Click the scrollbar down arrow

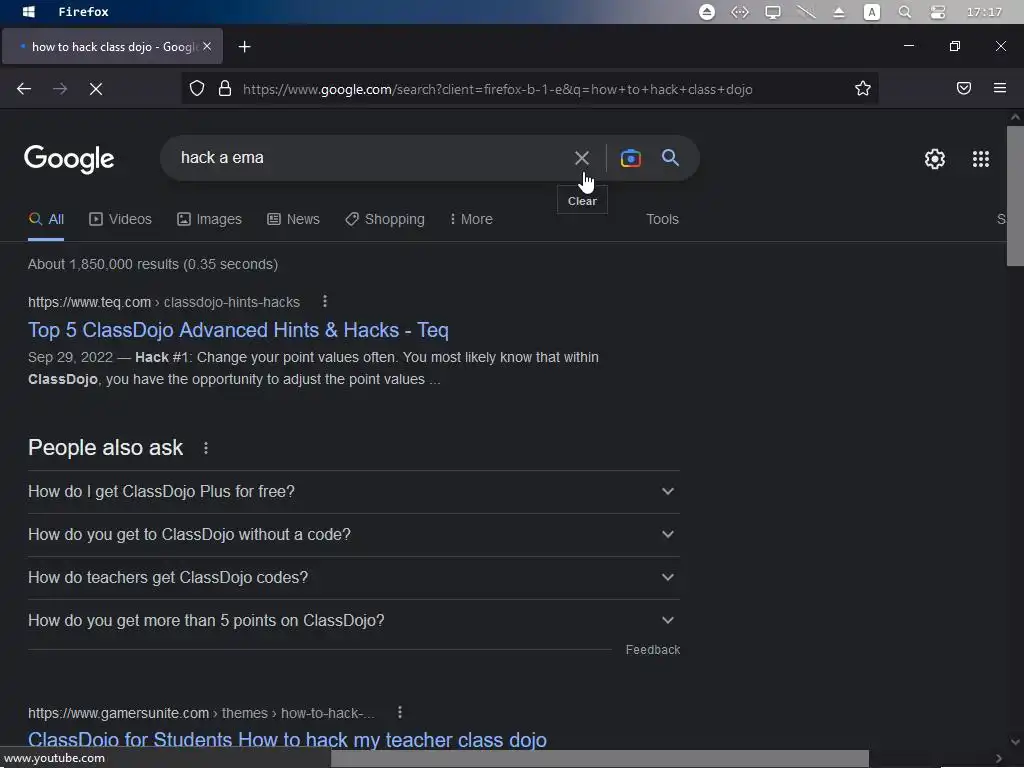pos(1015,742)
